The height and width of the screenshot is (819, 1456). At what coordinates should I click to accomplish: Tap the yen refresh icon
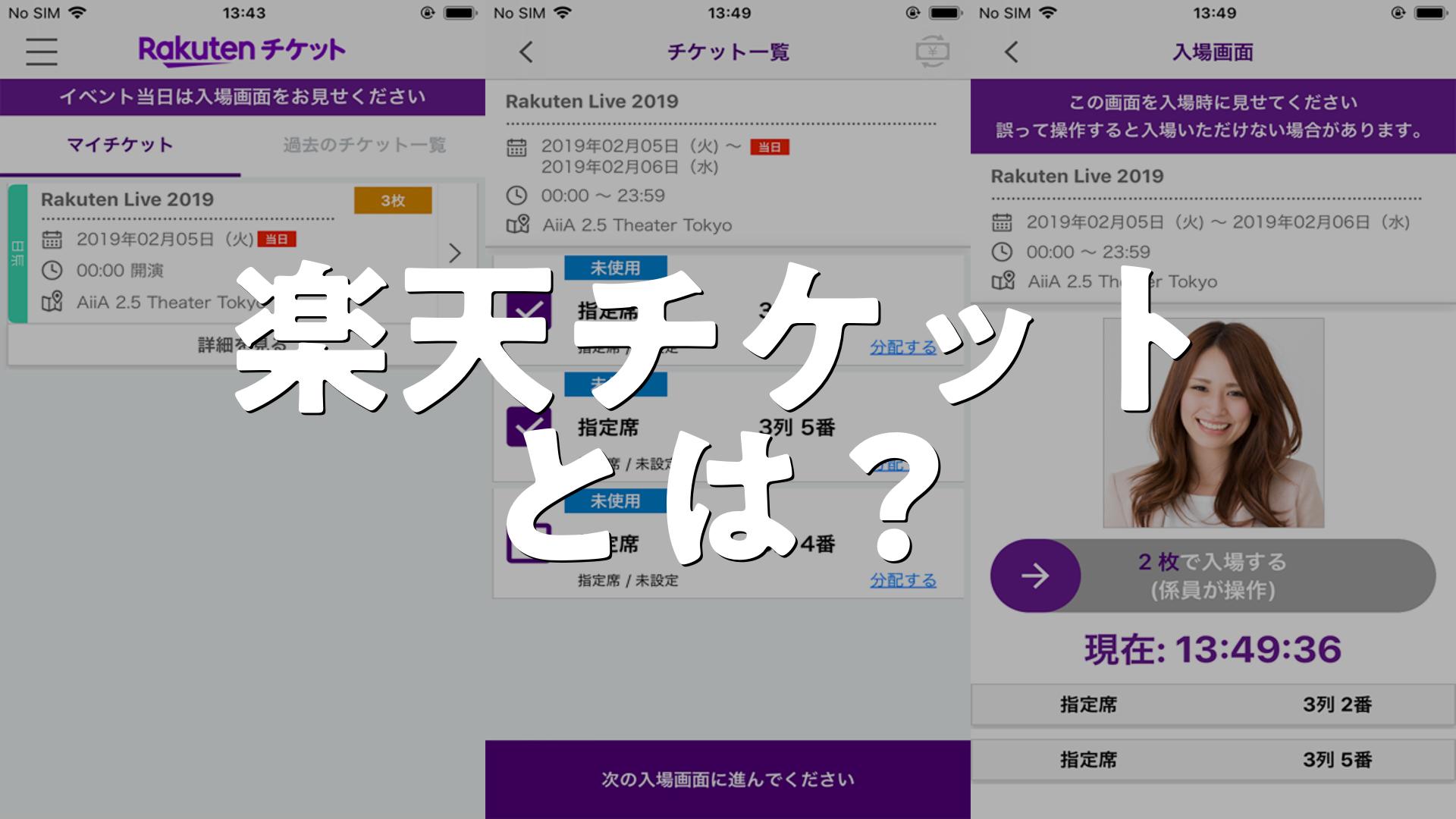coord(932,52)
